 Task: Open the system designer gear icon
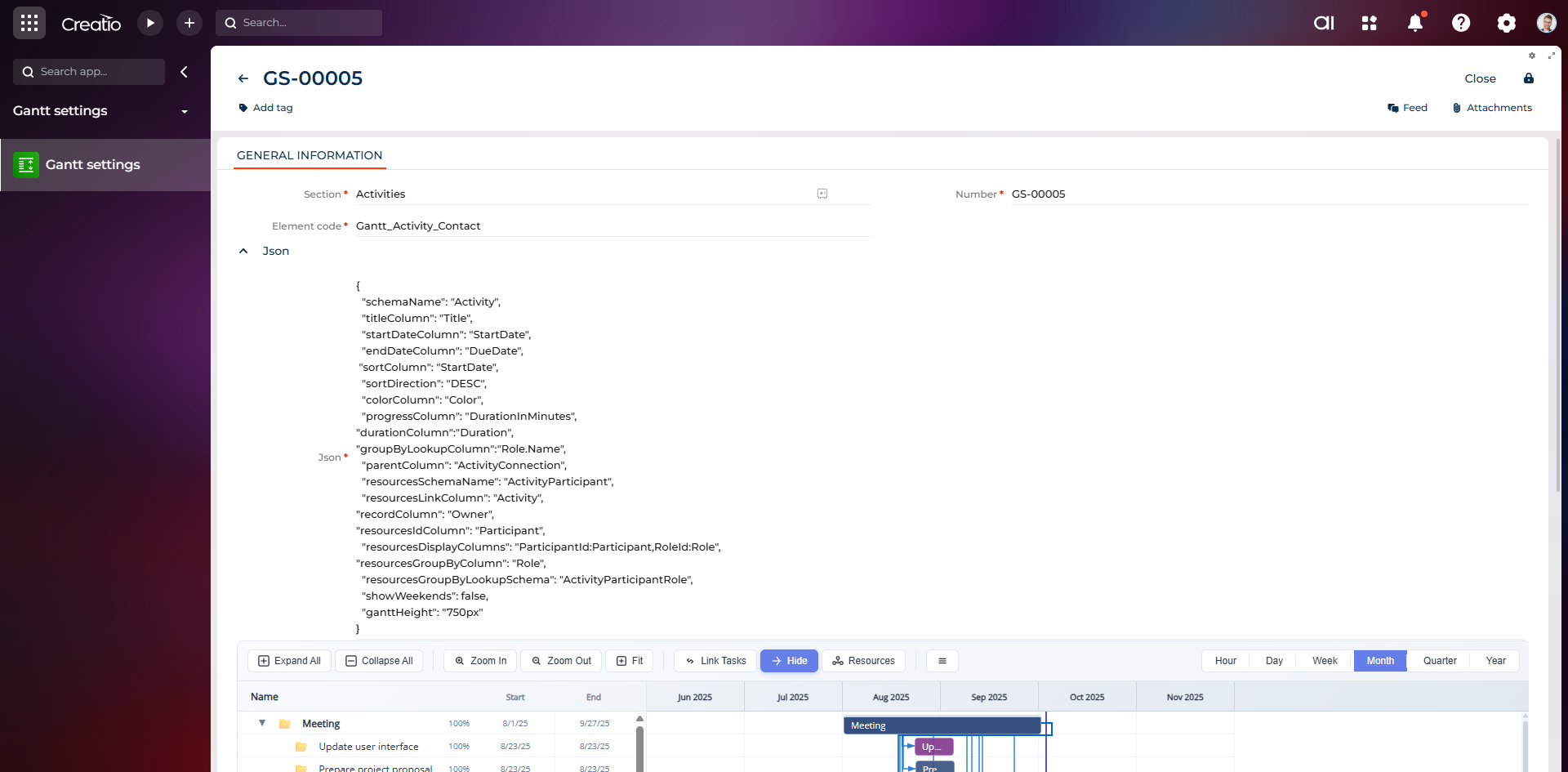click(1507, 23)
